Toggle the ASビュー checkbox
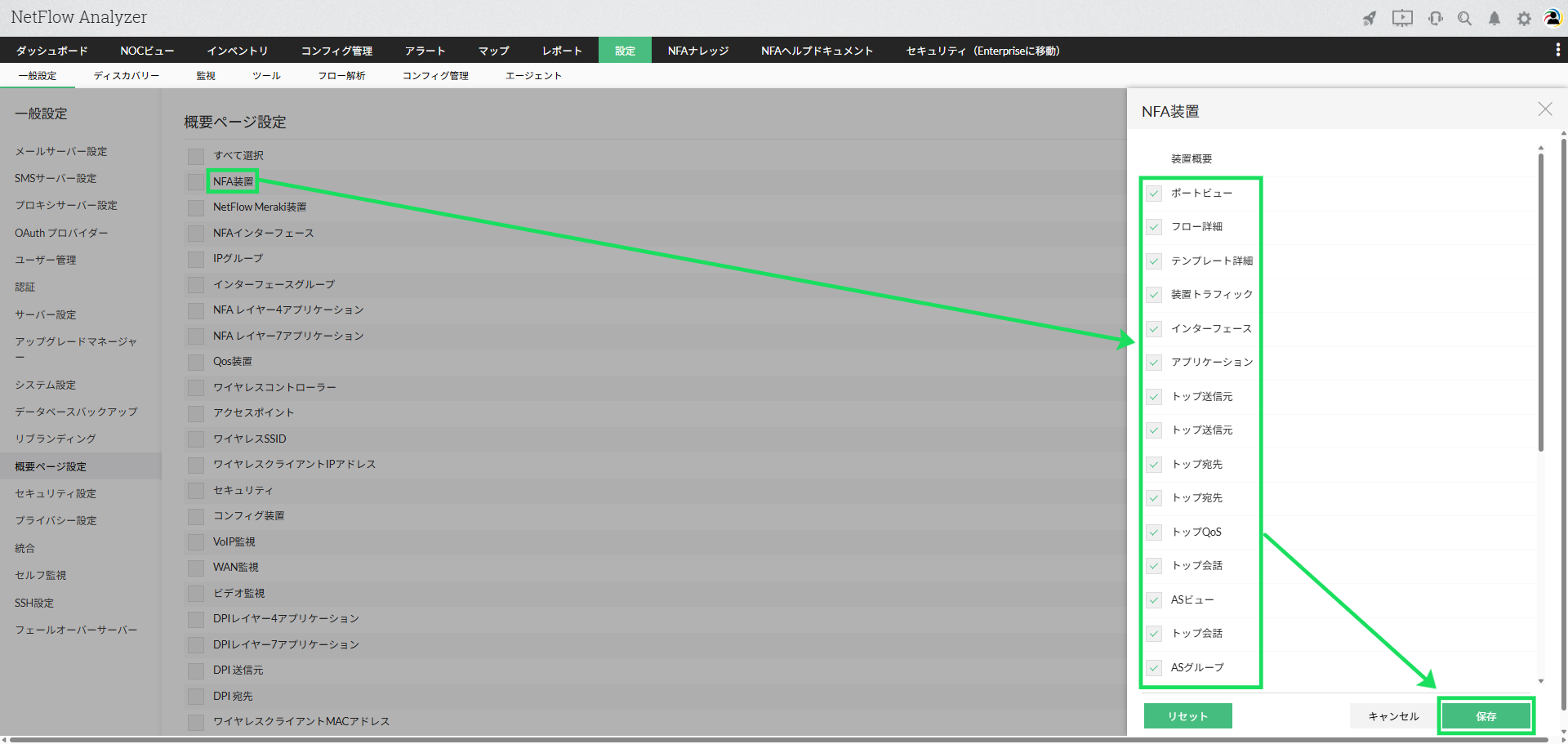 pyautogui.click(x=1154, y=600)
